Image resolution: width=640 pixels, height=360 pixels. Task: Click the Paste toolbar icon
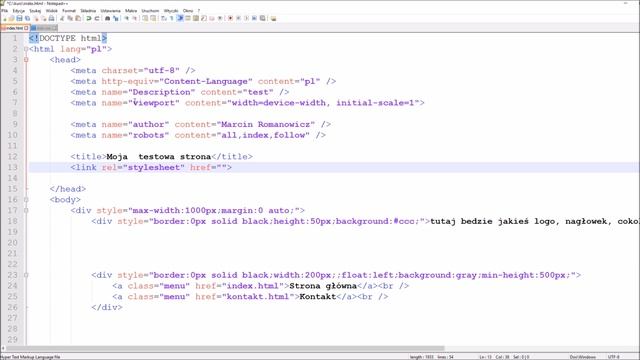pos(78,18)
